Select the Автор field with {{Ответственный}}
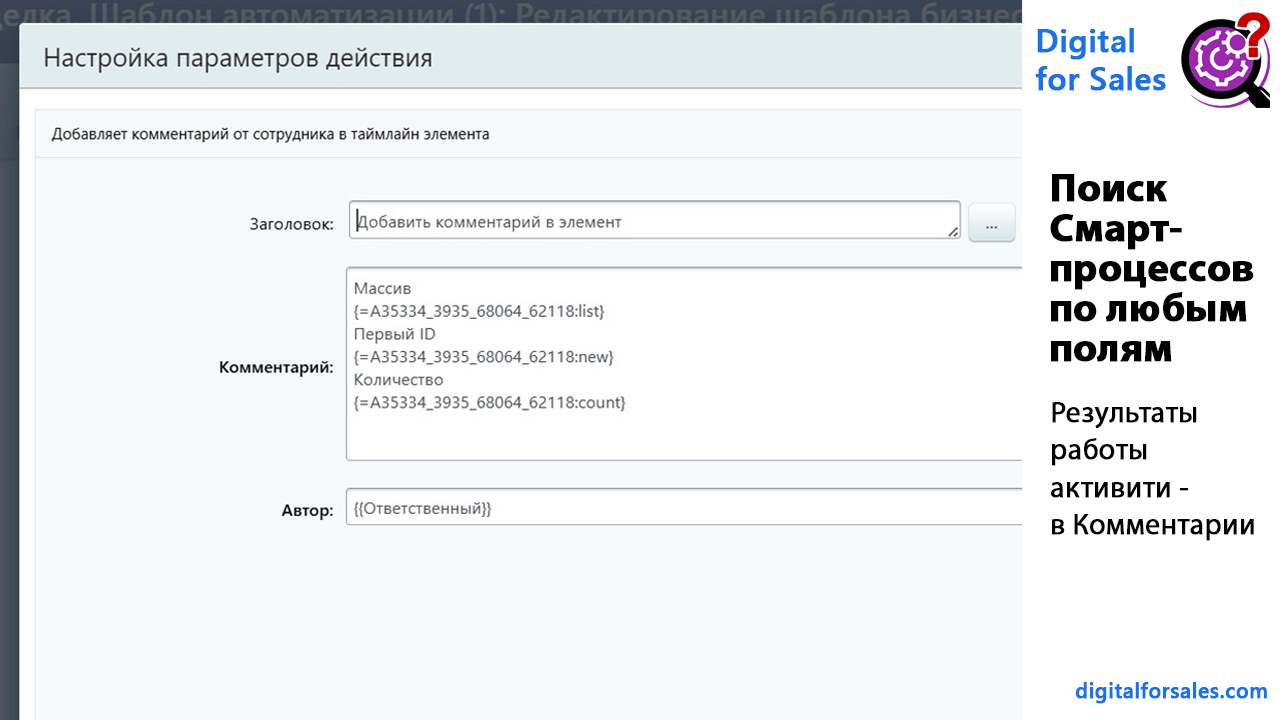Image resolution: width=1280 pixels, height=720 pixels. (x=680, y=508)
